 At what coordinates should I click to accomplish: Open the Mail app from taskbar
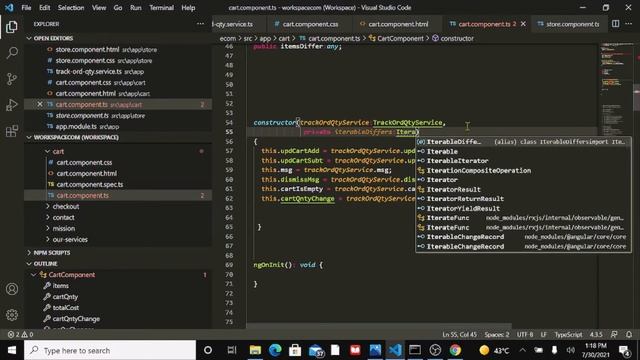point(316,350)
